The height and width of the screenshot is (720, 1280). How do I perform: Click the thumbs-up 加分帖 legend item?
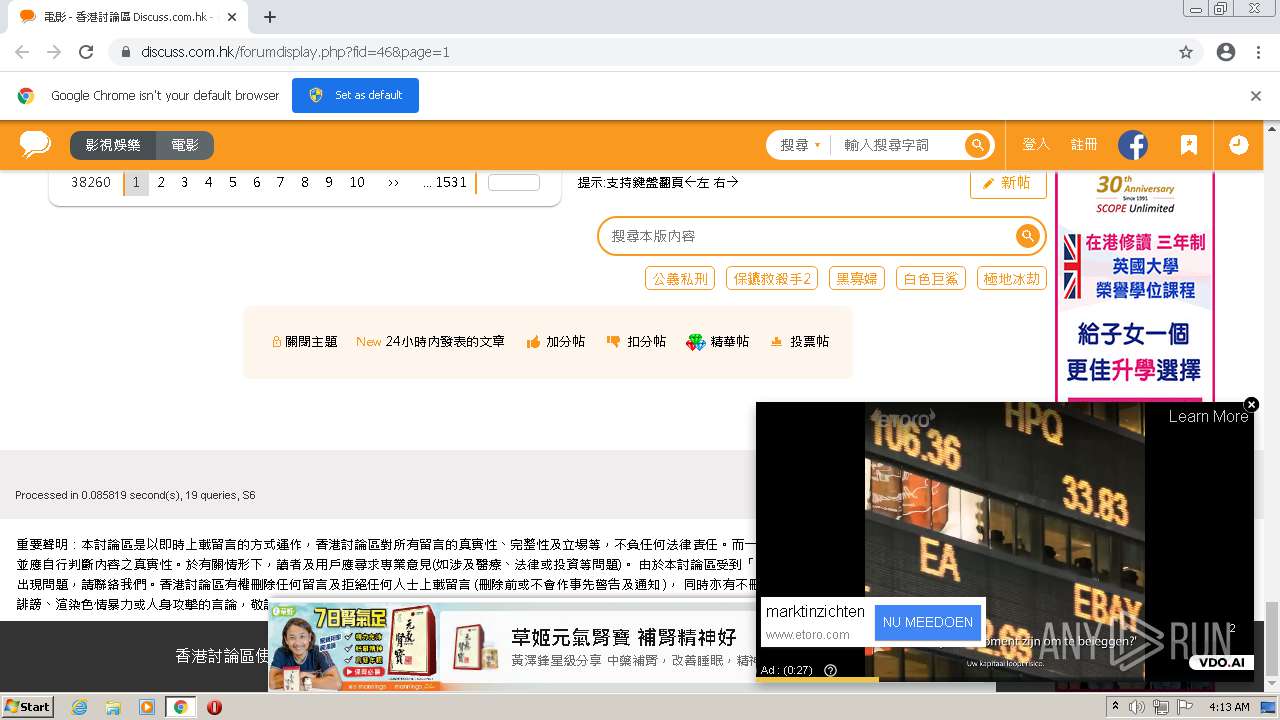pyautogui.click(x=556, y=342)
